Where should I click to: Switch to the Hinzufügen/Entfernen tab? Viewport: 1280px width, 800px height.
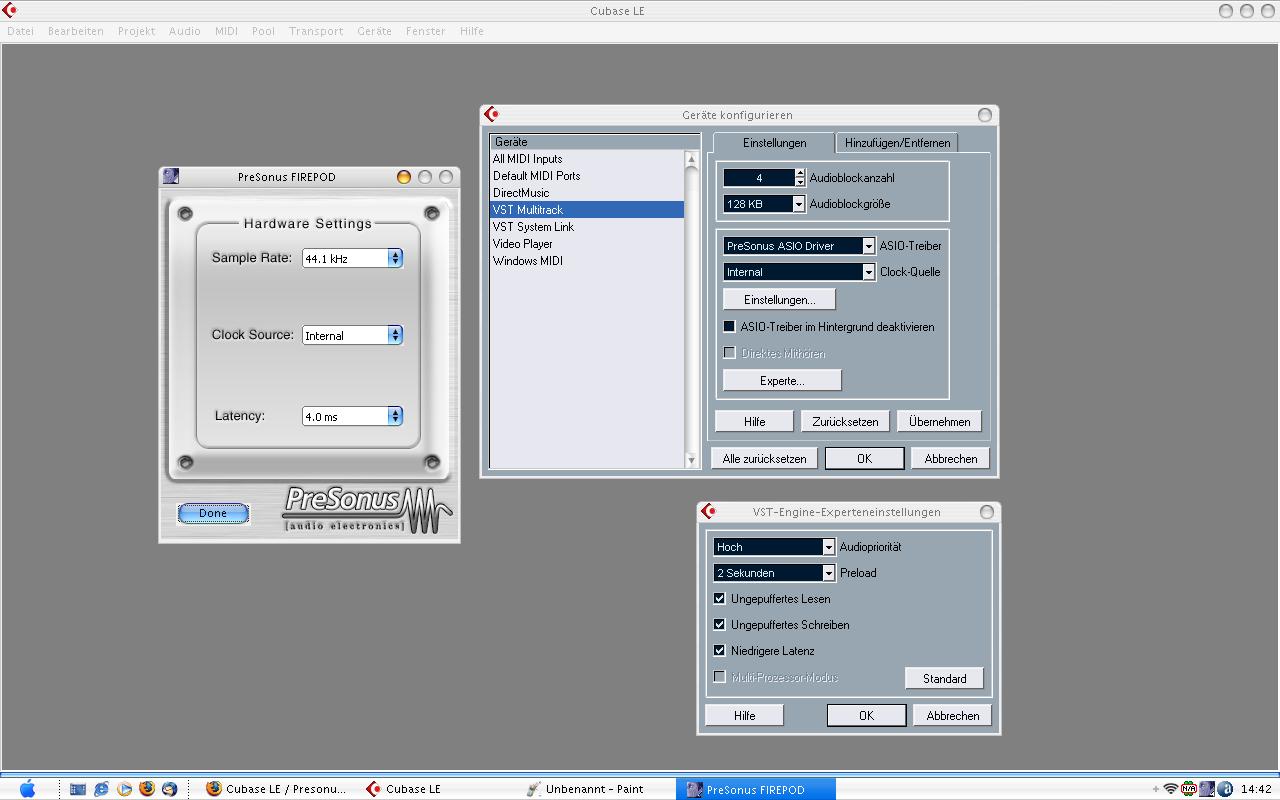click(x=897, y=143)
